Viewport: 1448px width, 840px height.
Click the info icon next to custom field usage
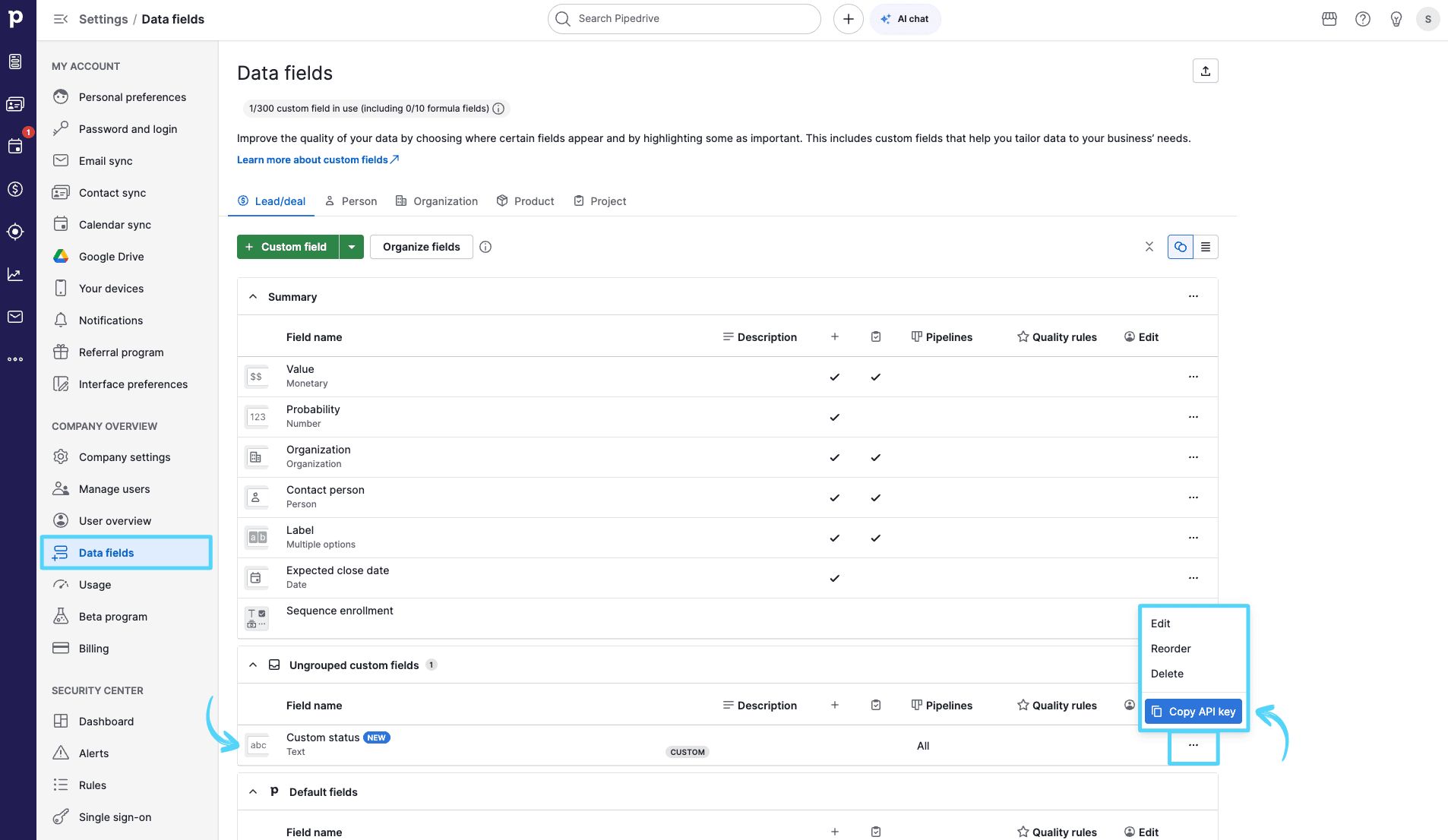(498, 109)
